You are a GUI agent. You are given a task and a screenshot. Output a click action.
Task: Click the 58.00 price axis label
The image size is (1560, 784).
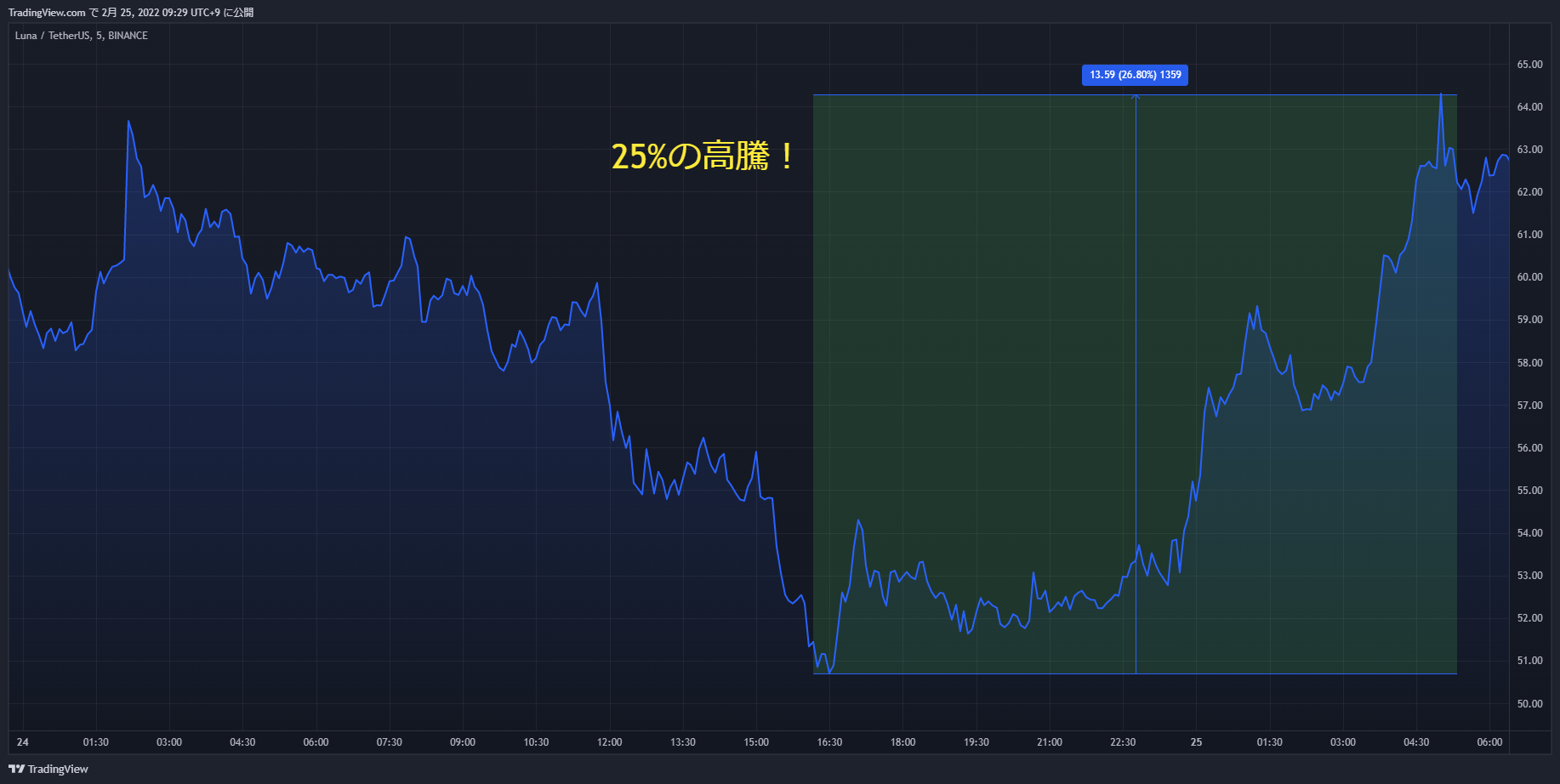[x=1529, y=363]
